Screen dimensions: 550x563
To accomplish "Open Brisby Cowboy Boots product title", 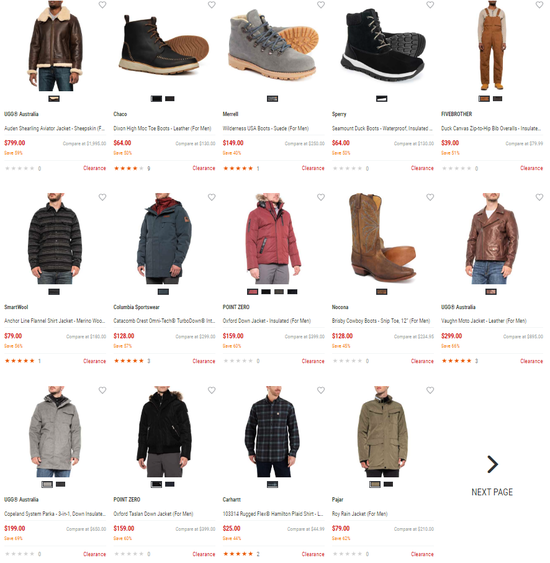I will [381, 321].
